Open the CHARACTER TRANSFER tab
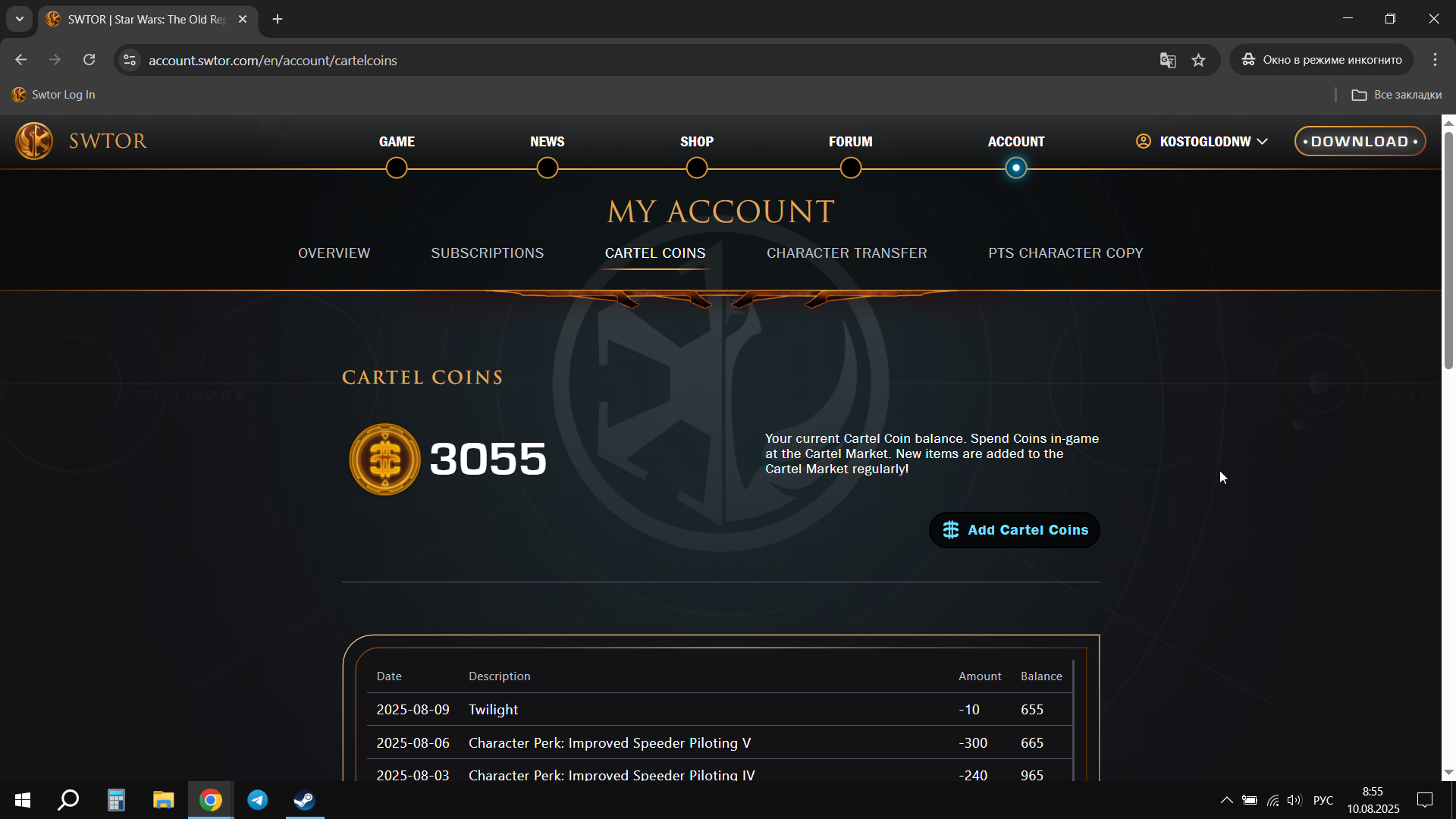This screenshot has height=819, width=1456. pyautogui.click(x=846, y=253)
